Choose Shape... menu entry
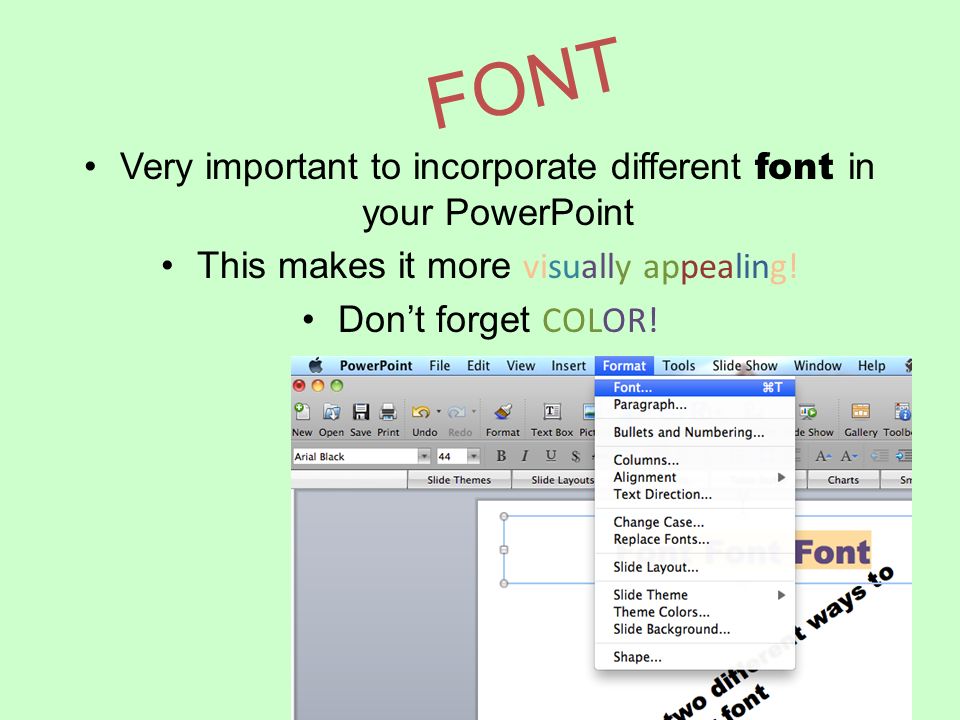The width and height of the screenshot is (960, 720). 695,656
